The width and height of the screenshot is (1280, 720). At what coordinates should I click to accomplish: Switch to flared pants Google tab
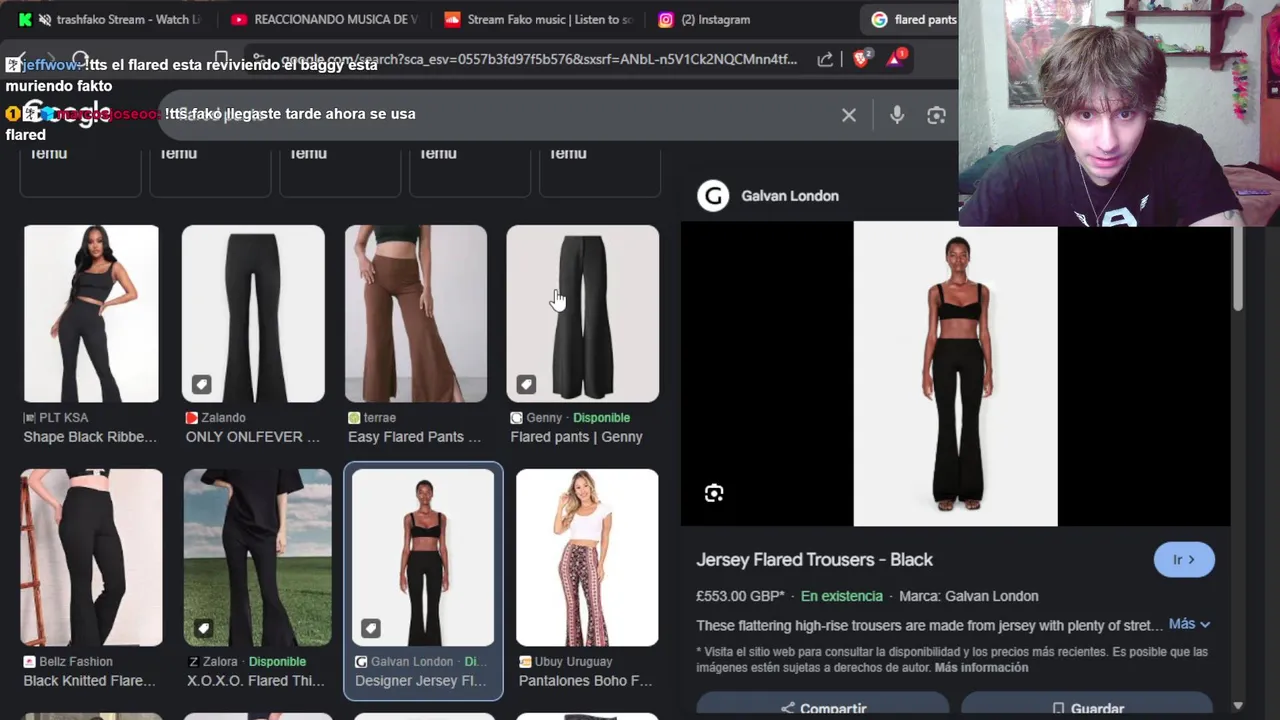pyautogui.click(x=912, y=19)
